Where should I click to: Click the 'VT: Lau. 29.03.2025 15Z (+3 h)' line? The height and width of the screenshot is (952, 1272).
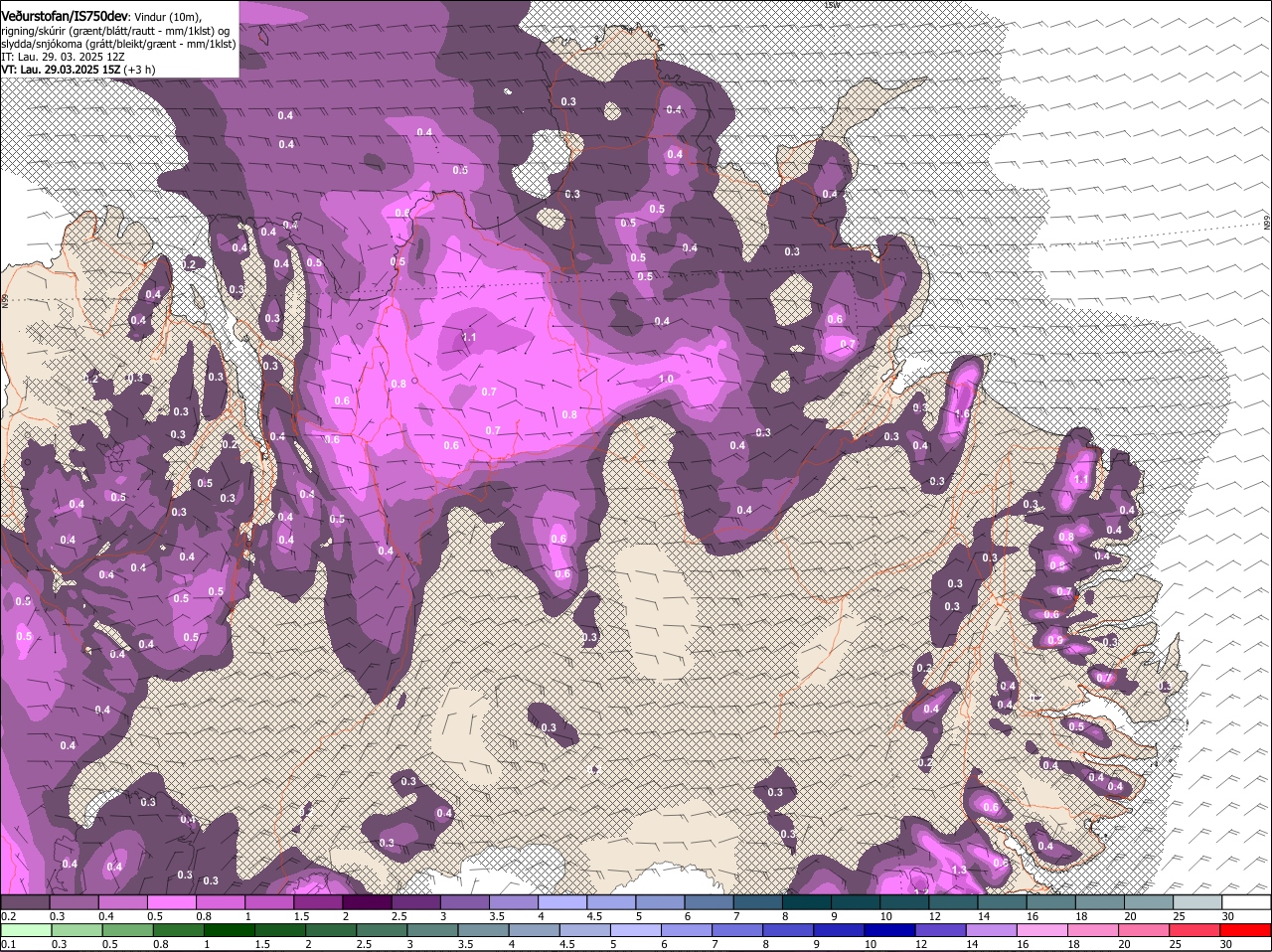pyautogui.click(x=78, y=70)
